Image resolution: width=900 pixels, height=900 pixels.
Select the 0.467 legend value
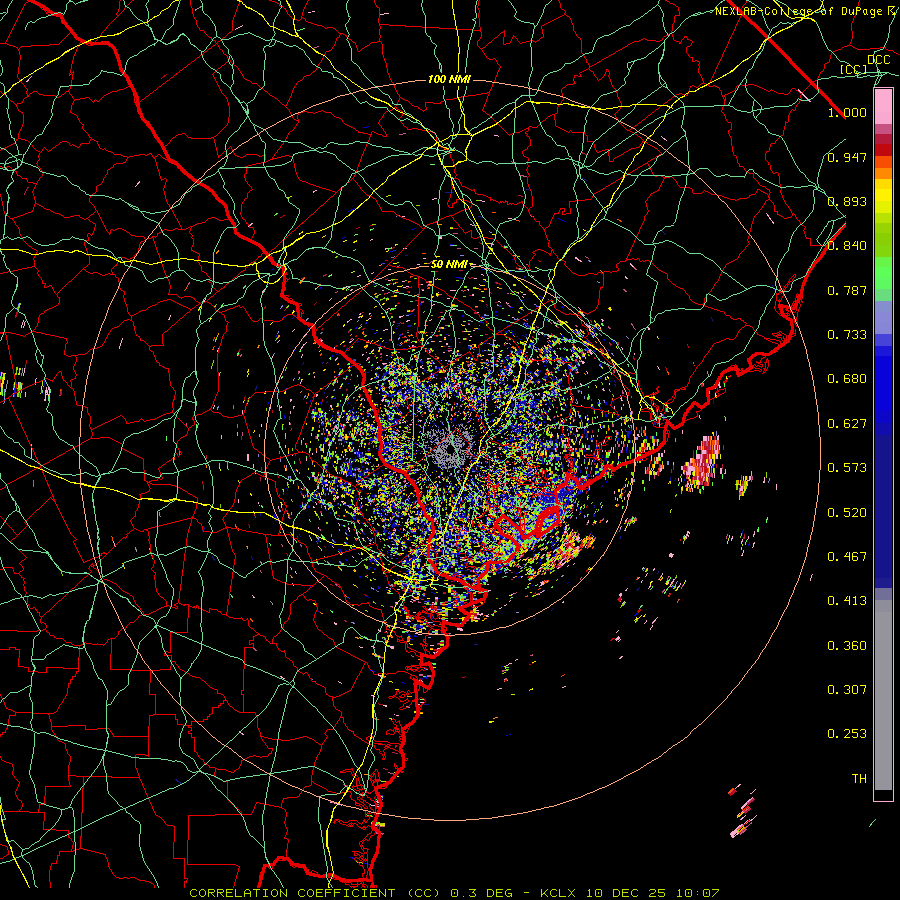point(847,557)
